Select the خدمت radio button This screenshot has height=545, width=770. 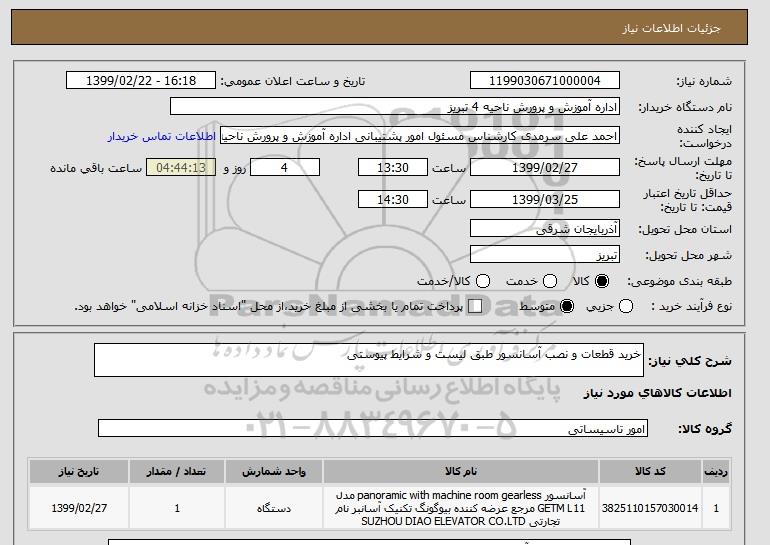point(550,281)
